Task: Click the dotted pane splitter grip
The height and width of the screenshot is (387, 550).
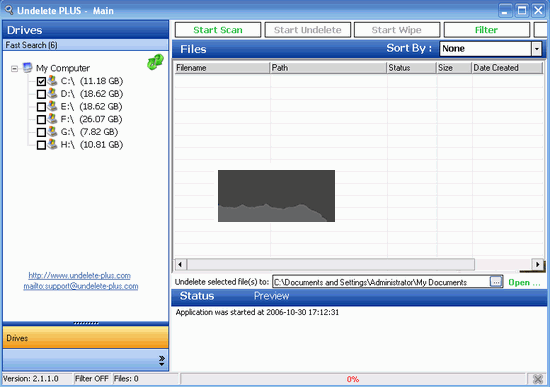Action: coord(86,323)
